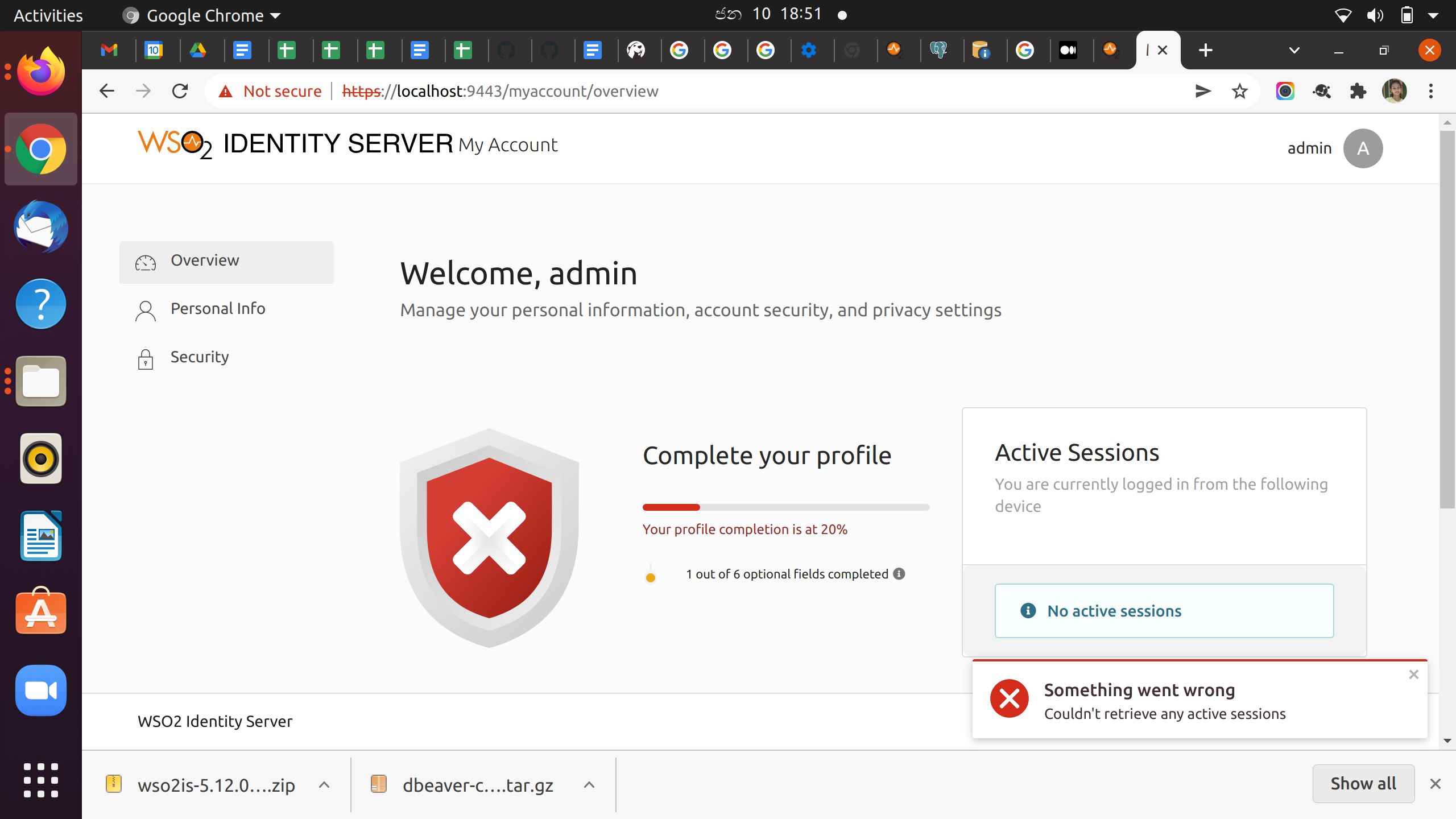
Task: Select the Overview sidebar item
Action: [x=205, y=260]
